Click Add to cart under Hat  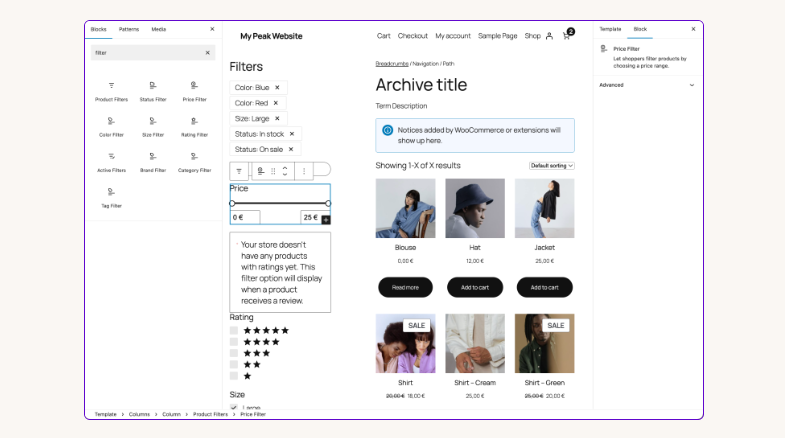(x=475, y=287)
